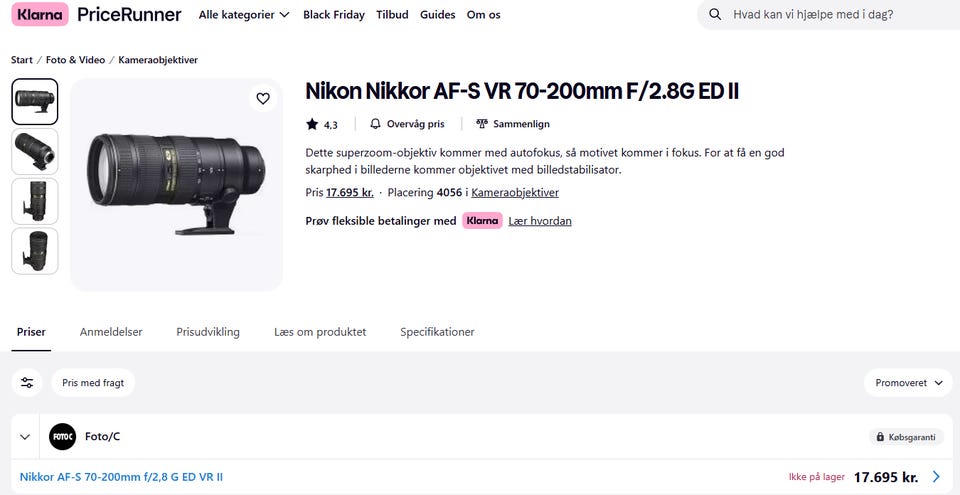Open Black Friday in the top menu

pyautogui.click(x=334, y=15)
